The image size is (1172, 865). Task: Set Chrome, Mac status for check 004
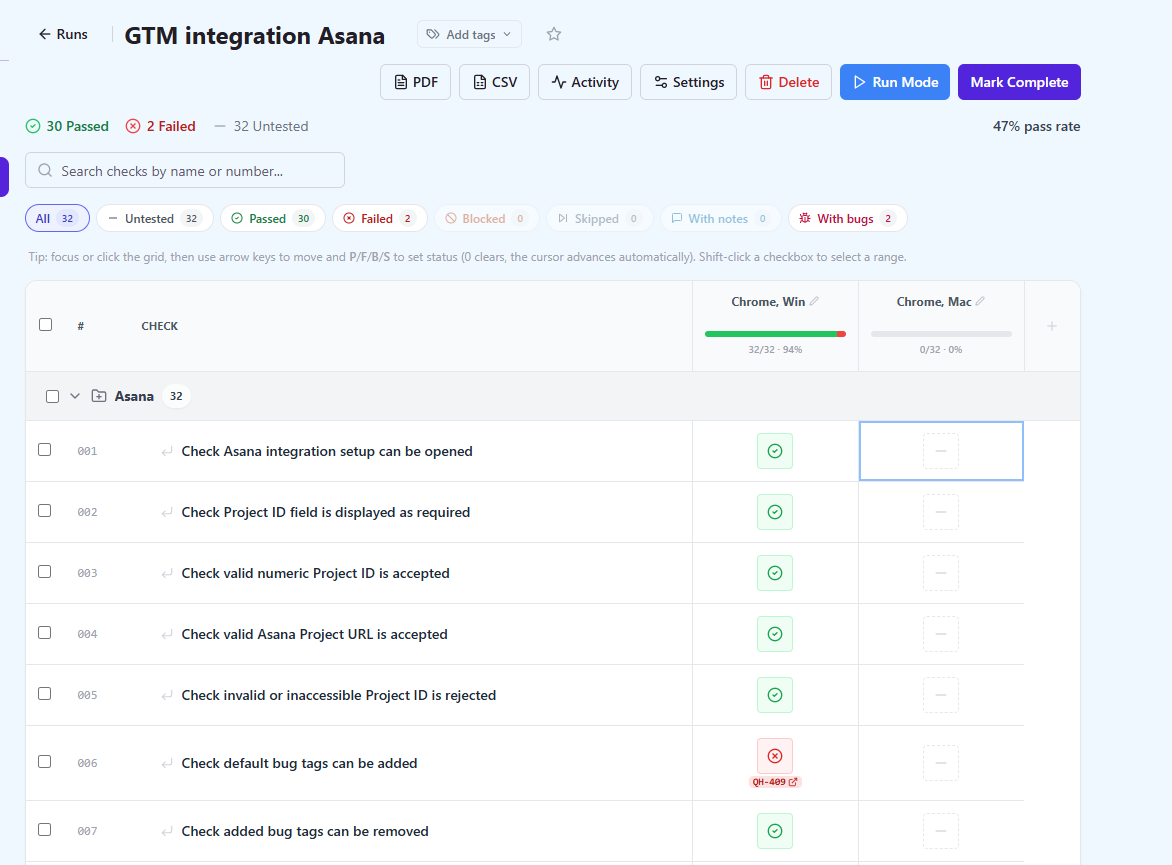941,634
